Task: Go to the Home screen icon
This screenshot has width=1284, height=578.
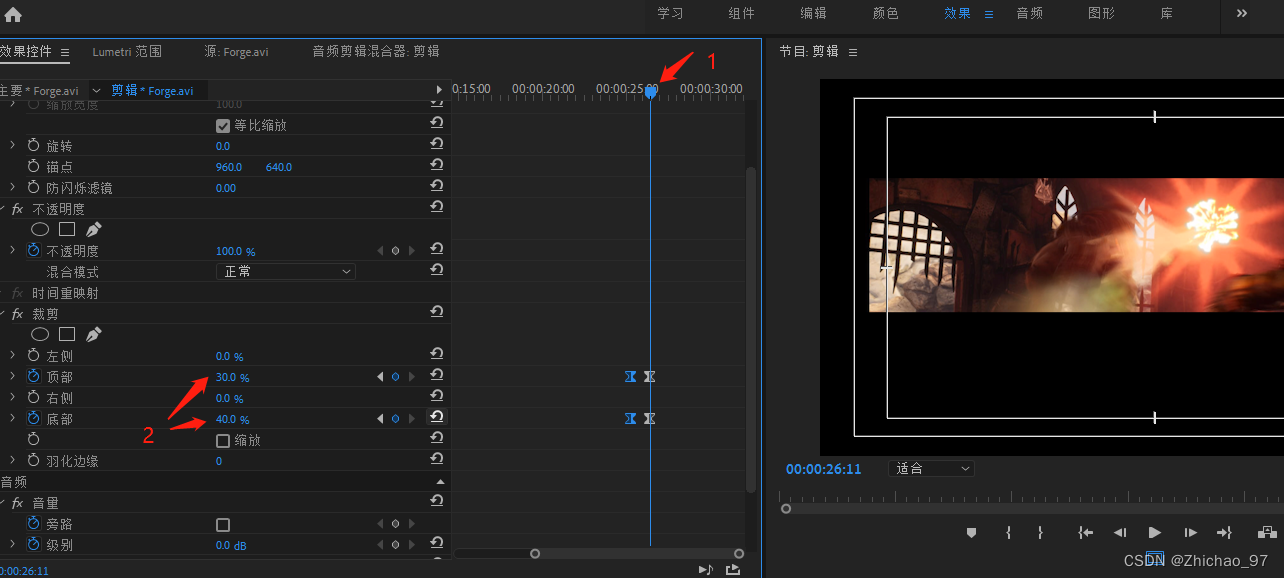Action: pos(13,14)
